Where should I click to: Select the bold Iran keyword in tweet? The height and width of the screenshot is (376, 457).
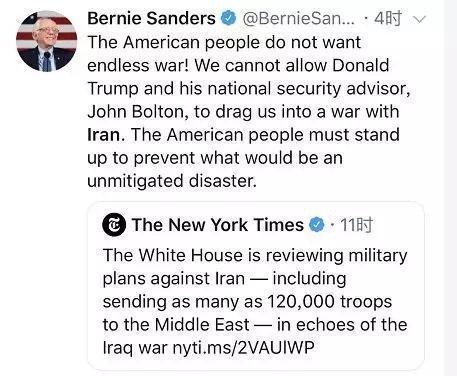click(103, 135)
